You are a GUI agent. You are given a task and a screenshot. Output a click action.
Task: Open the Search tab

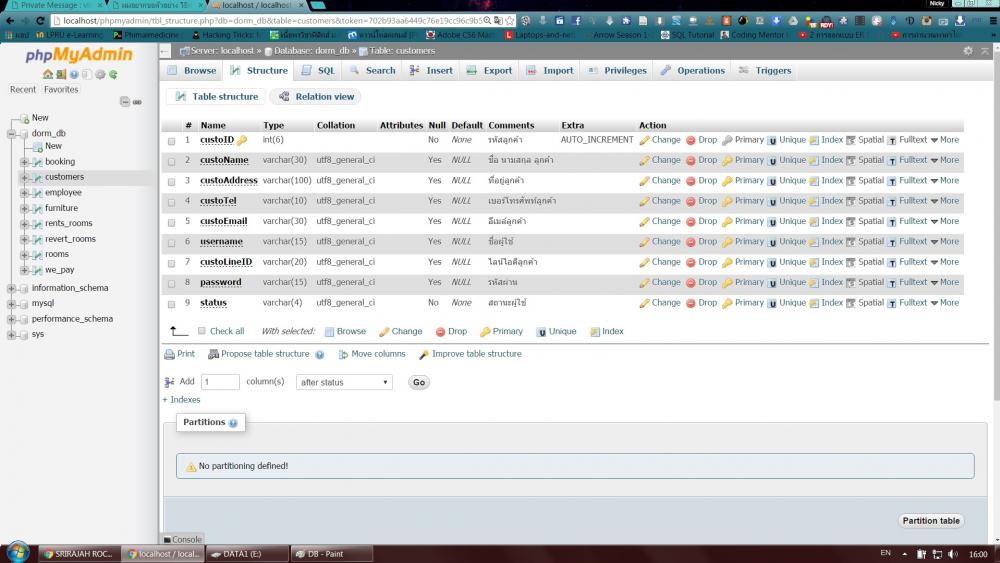[373, 71]
